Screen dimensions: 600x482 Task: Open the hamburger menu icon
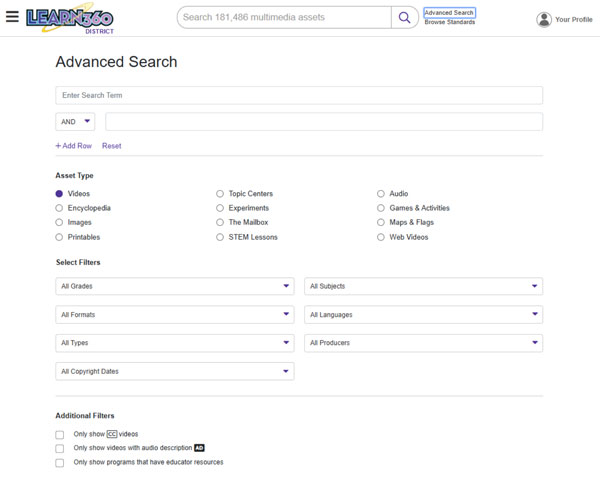coord(12,17)
